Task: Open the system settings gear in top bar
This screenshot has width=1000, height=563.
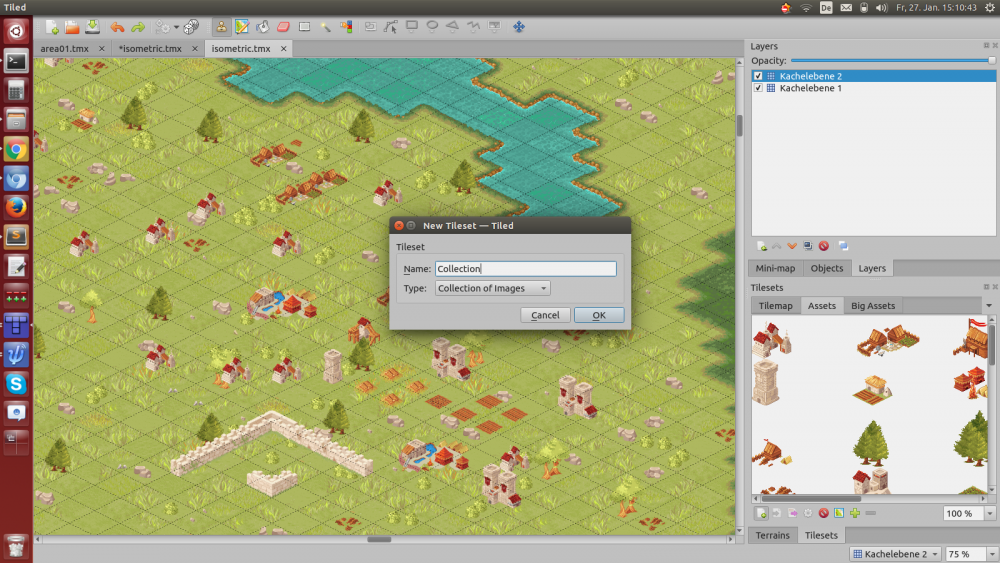Action: 989,8
